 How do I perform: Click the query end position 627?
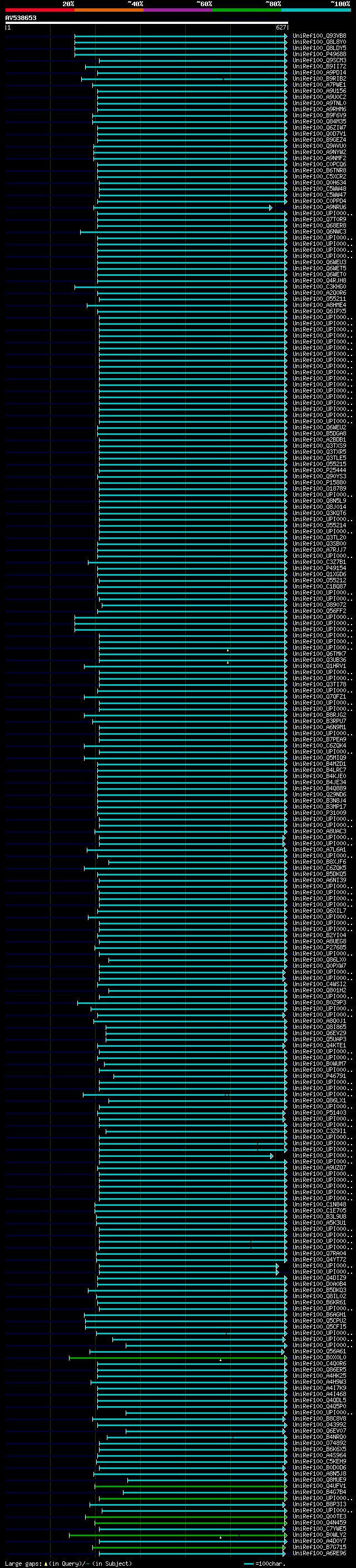[x=280, y=27]
